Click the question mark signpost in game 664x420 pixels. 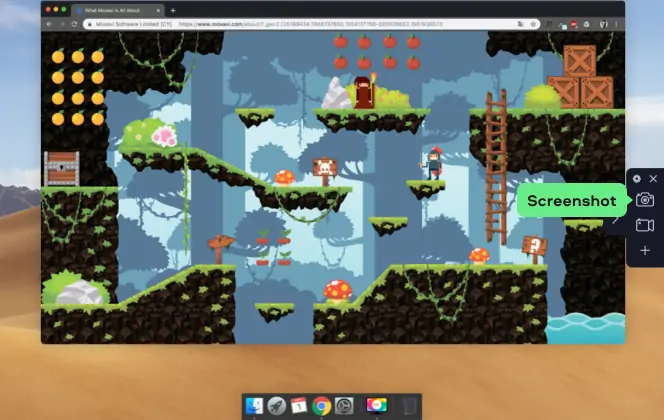pyautogui.click(x=535, y=249)
